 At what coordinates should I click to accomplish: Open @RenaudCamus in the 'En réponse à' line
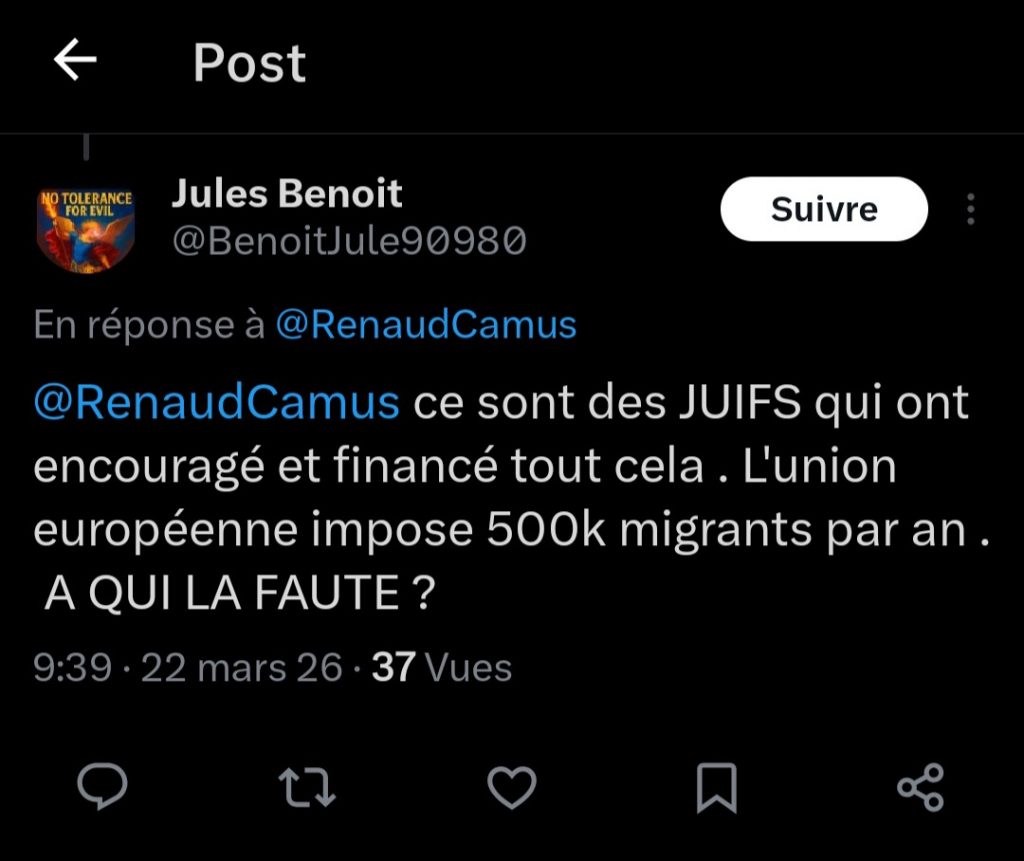pos(425,325)
